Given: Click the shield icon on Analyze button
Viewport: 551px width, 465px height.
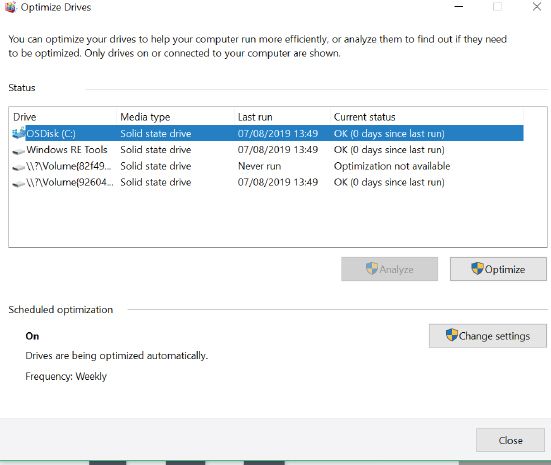Looking at the screenshot, I should coord(371,269).
